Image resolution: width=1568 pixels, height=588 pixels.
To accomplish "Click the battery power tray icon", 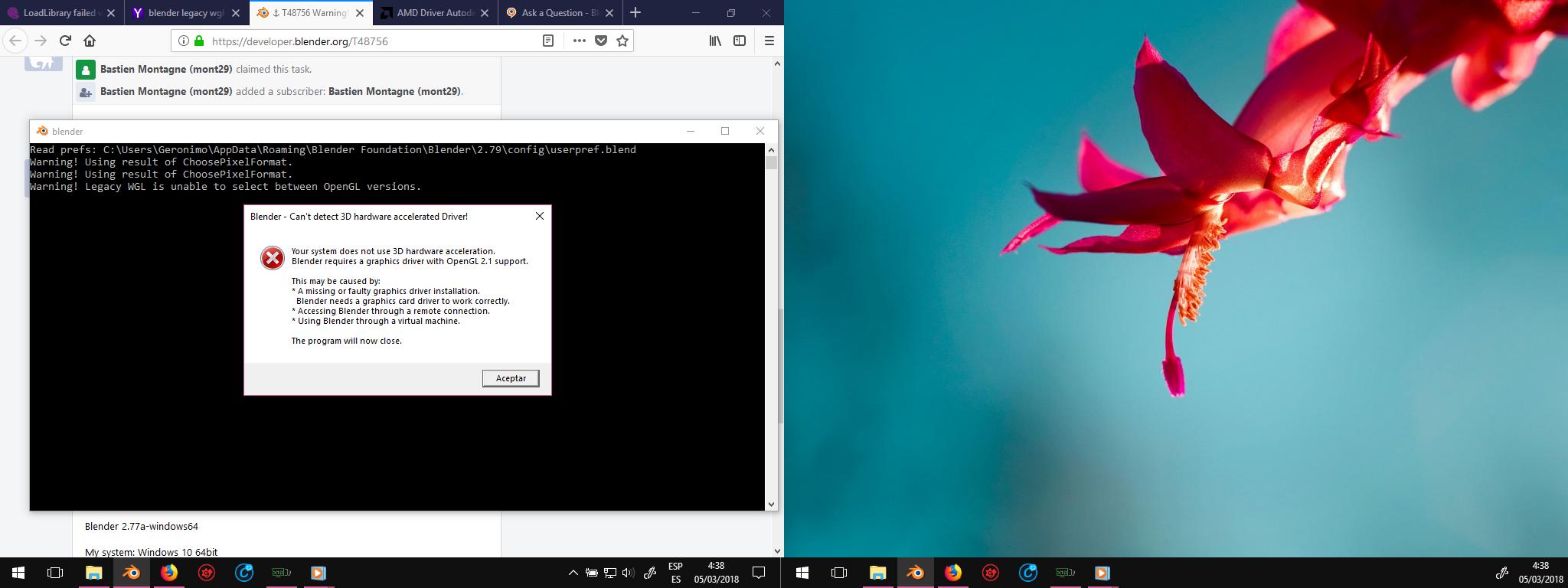I will coord(592,573).
